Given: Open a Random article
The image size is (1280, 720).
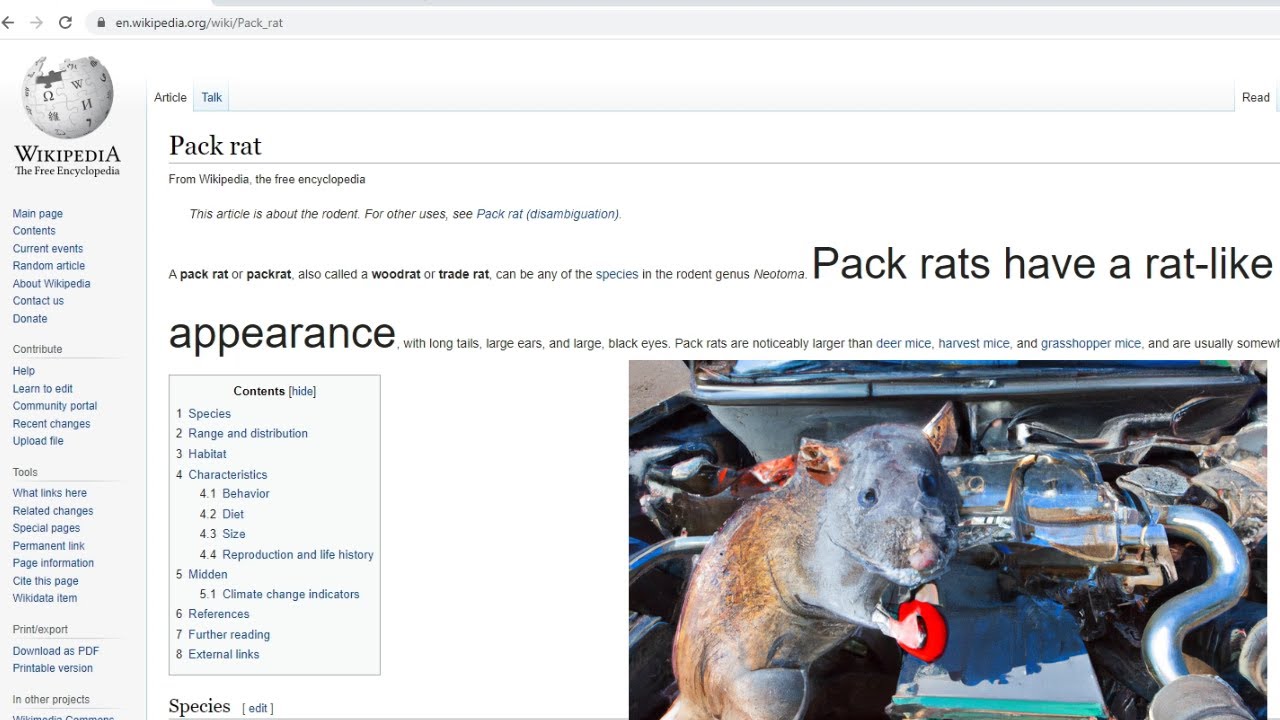Looking at the screenshot, I should (x=49, y=266).
